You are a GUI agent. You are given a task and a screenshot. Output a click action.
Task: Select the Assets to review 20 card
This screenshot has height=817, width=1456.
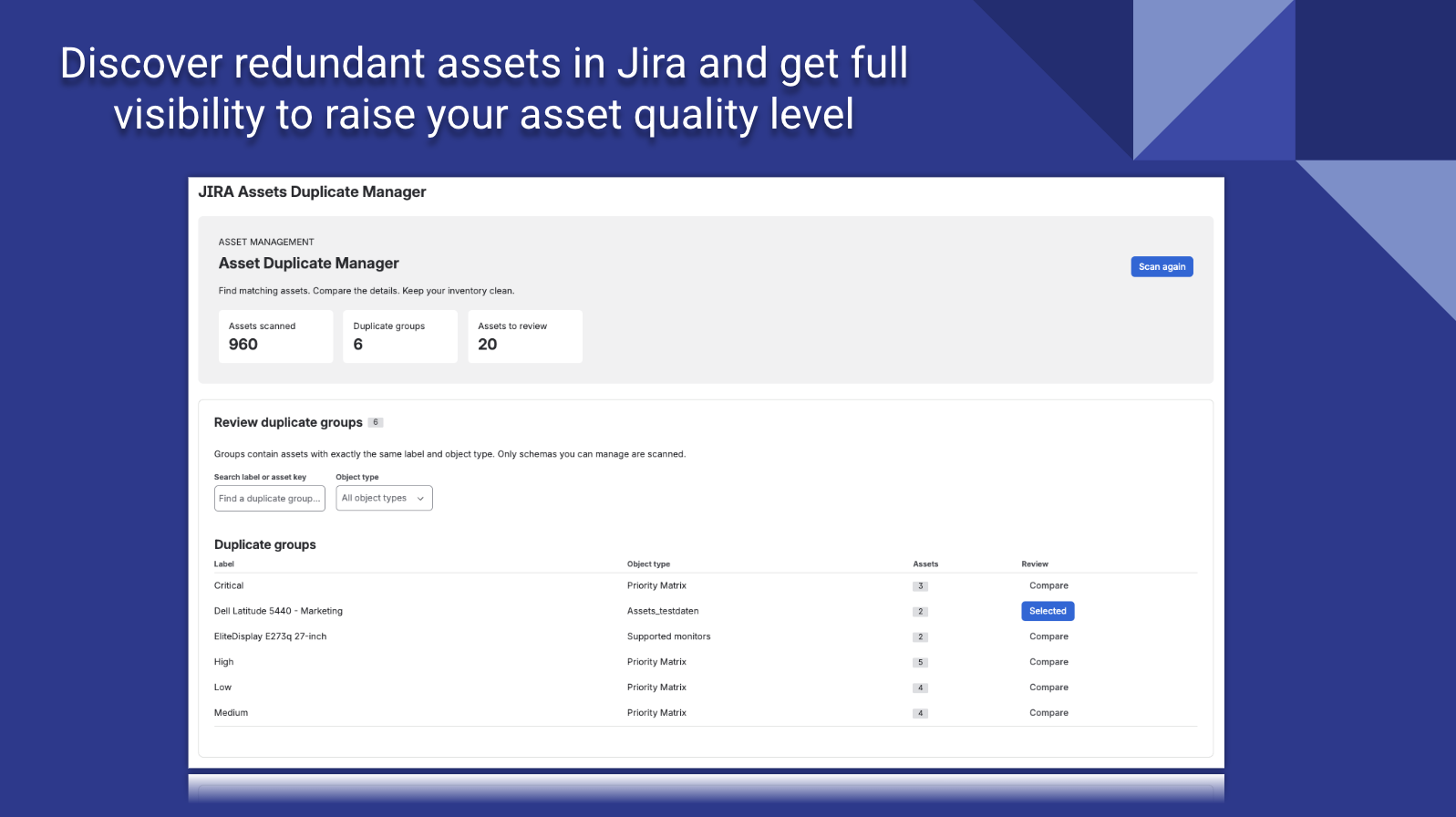point(525,336)
